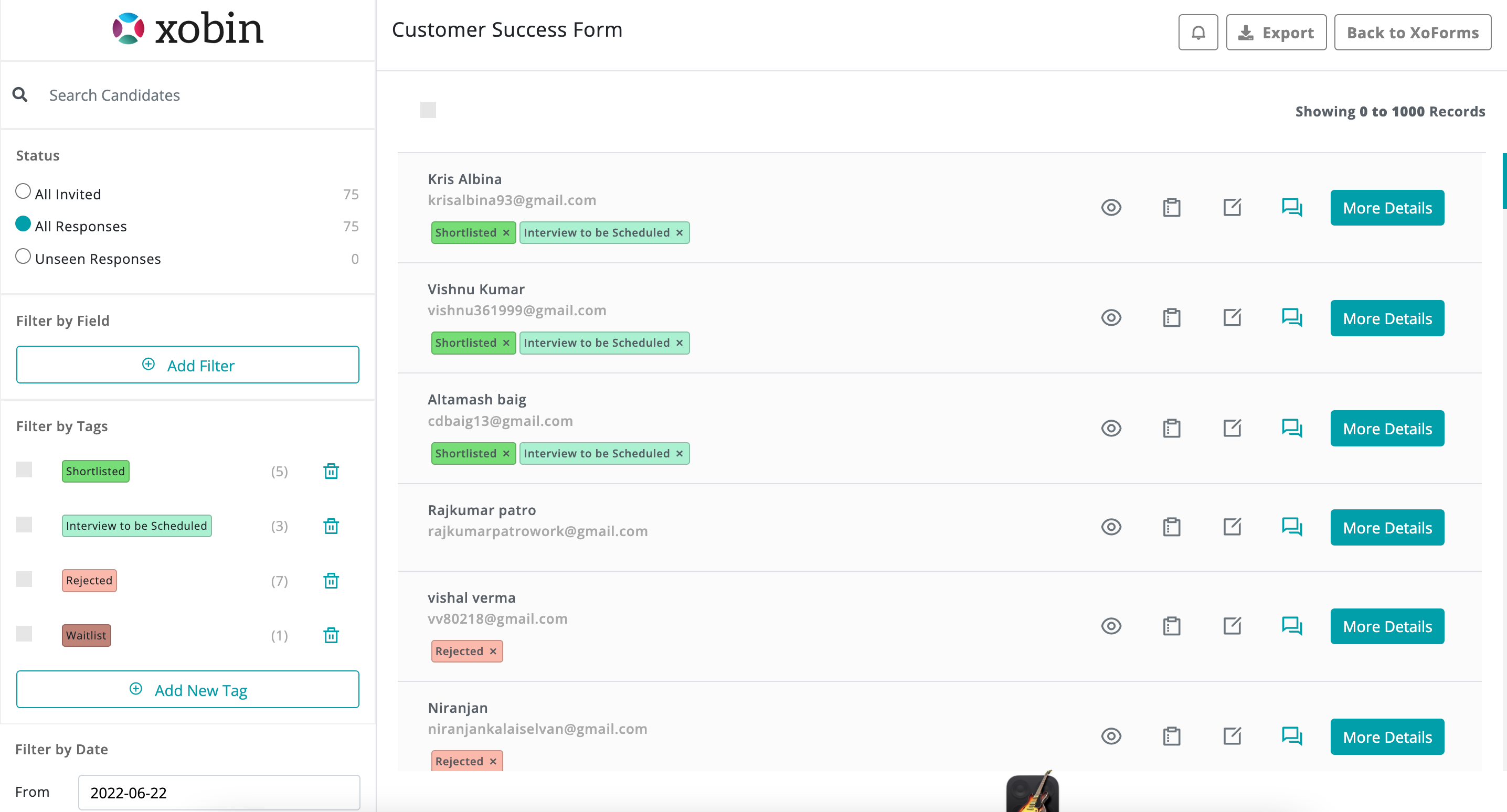Delete the Shortlisted tag with trash icon
Screen dimensions: 1507x812
[331, 472]
